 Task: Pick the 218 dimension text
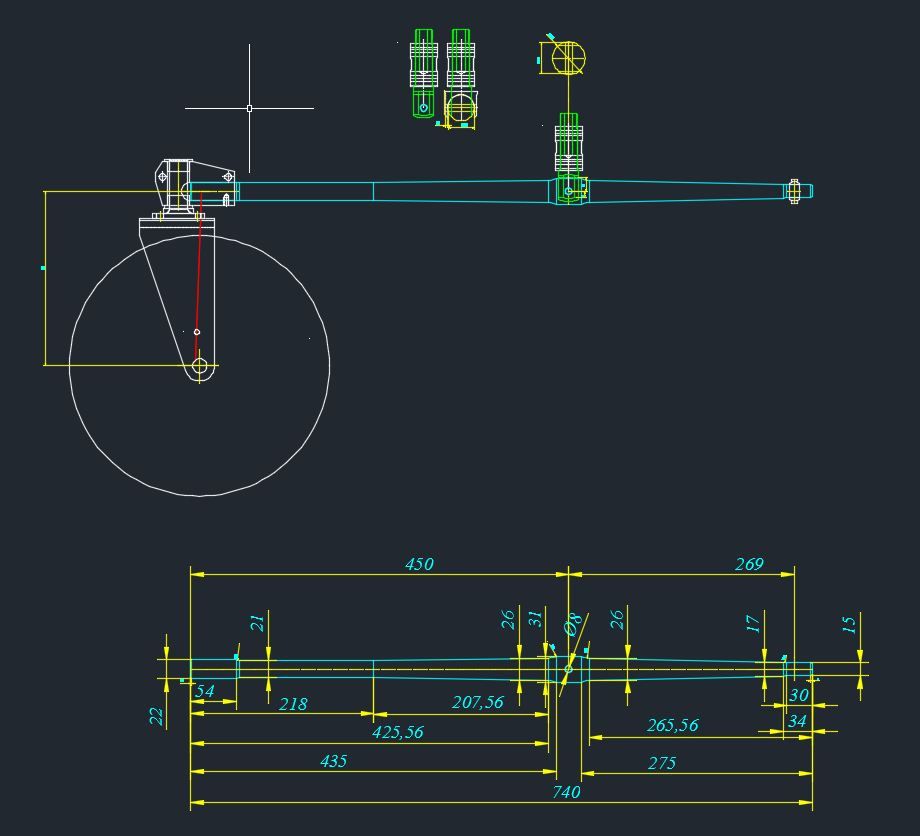[x=293, y=704]
